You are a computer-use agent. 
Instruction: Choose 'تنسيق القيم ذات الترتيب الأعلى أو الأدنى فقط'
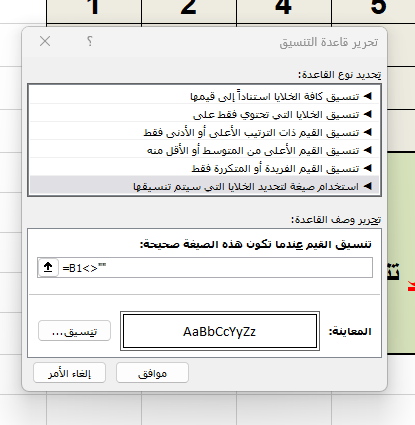204,132
